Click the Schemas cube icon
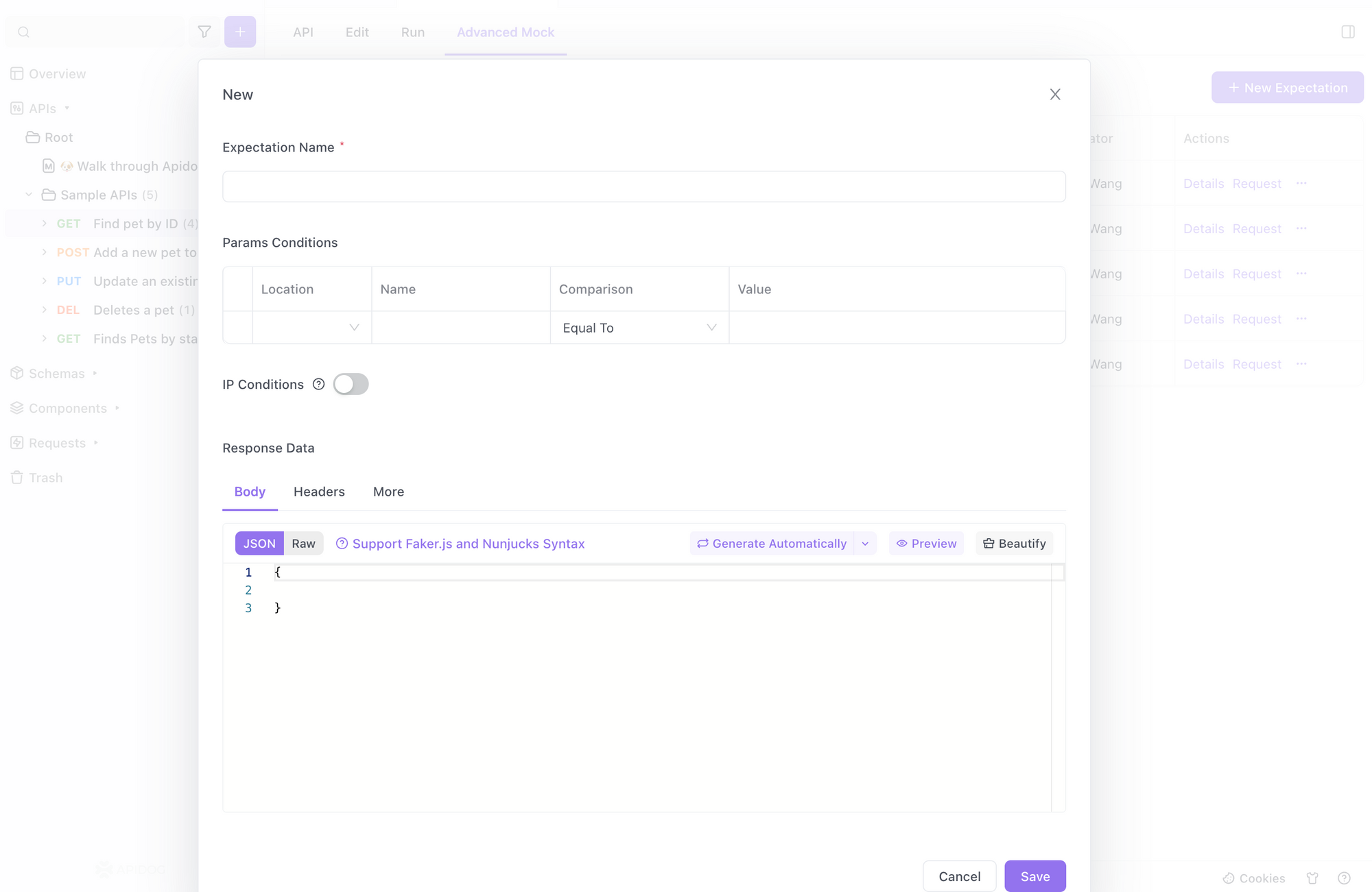 (x=17, y=373)
